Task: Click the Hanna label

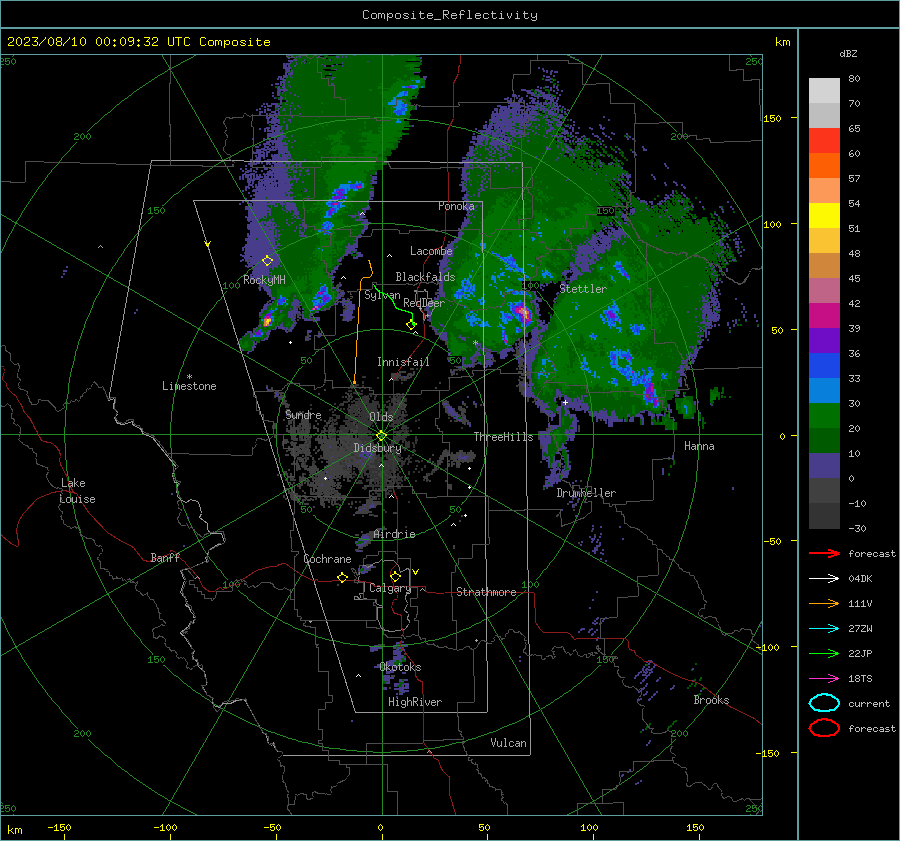Action: pyautogui.click(x=699, y=446)
